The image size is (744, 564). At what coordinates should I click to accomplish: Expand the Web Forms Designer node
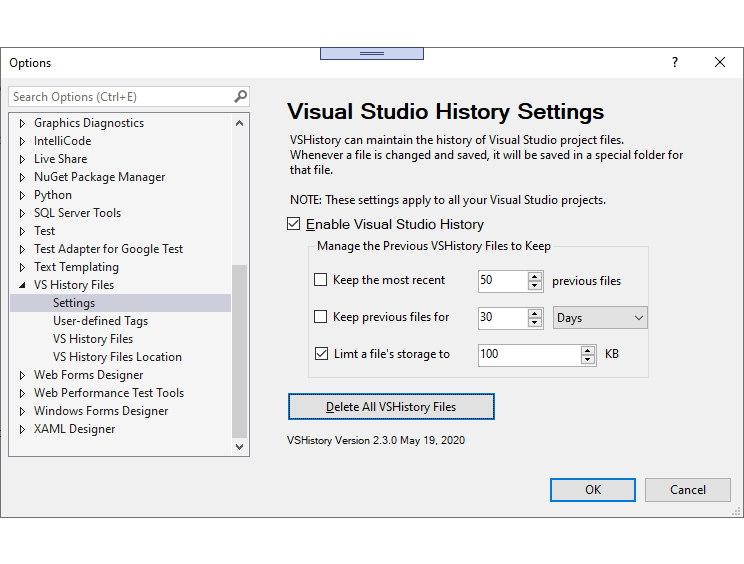[x=22, y=376]
